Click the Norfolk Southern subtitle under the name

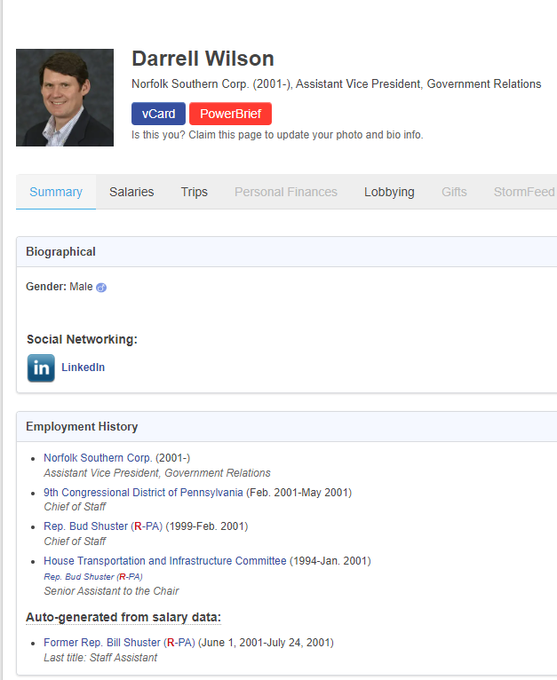point(336,84)
